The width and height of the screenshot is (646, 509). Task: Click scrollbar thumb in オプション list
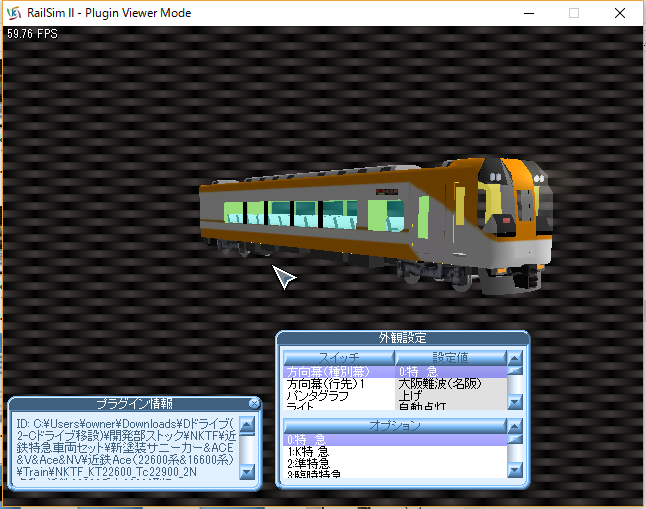pyautogui.click(x=515, y=439)
